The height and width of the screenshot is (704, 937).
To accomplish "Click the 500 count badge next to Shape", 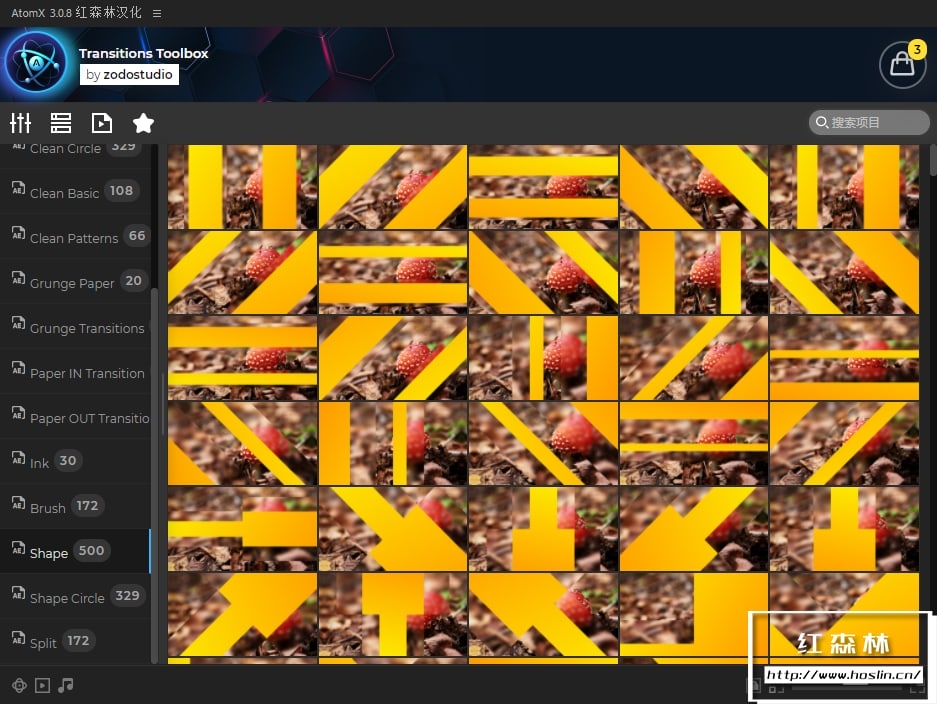I will pyautogui.click(x=91, y=550).
